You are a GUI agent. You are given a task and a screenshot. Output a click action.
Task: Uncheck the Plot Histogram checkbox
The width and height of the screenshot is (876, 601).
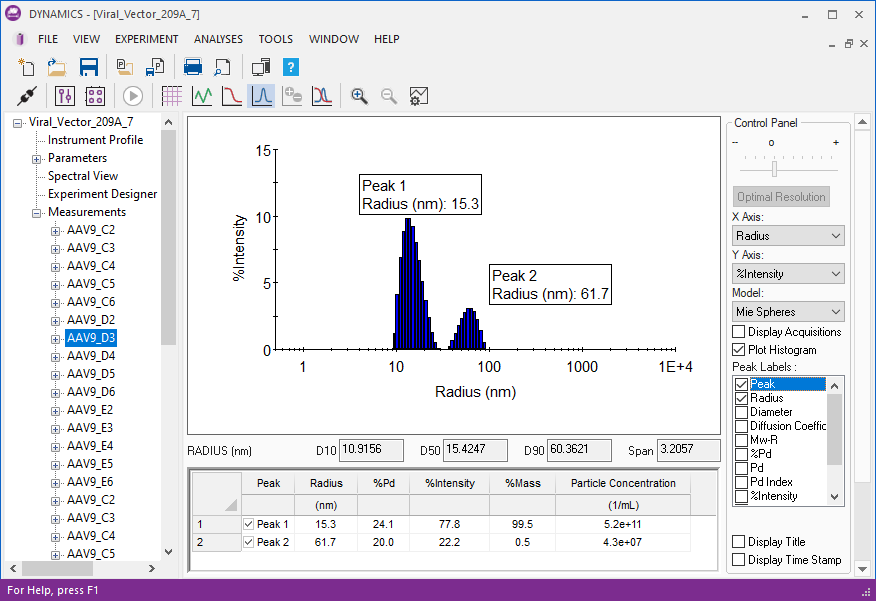[739, 350]
